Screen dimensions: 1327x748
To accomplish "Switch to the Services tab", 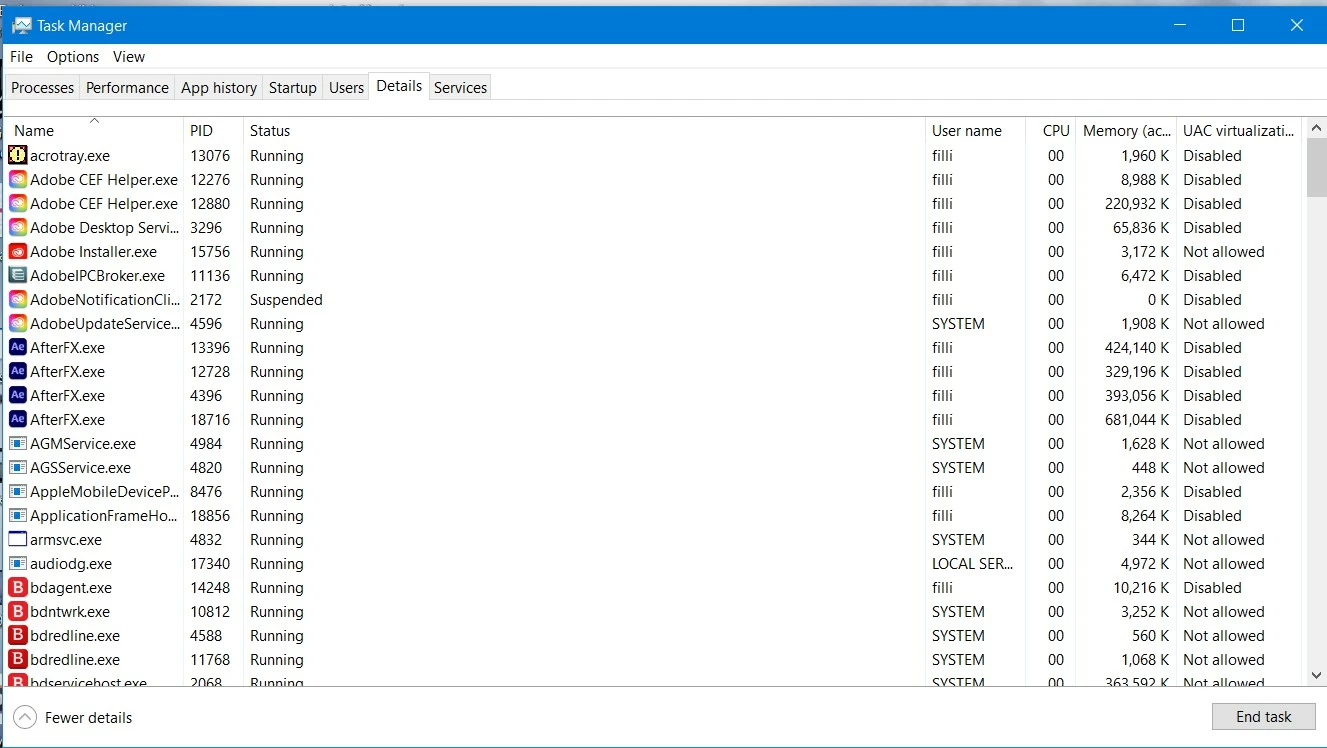I will coord(461,88).
